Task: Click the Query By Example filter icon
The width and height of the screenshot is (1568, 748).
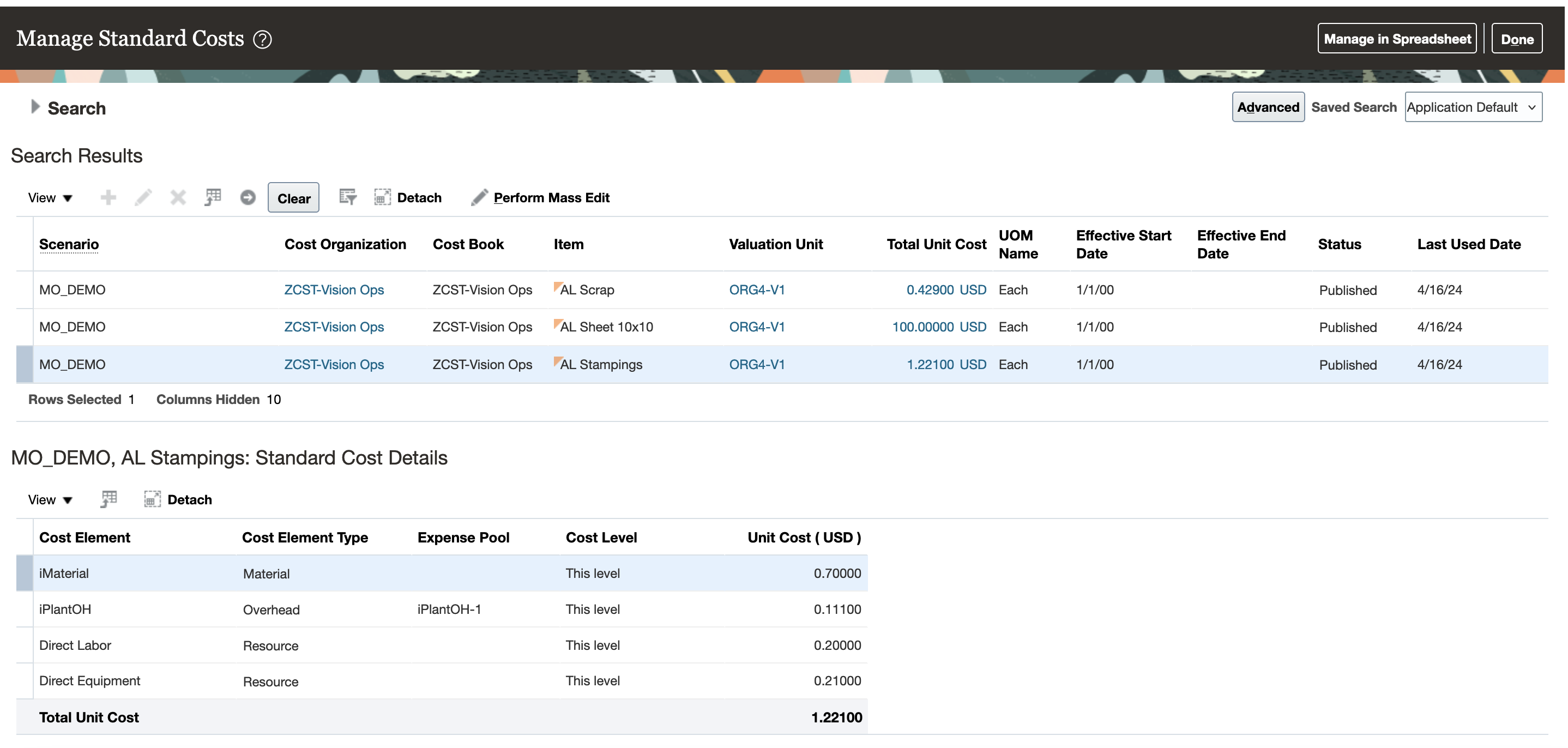Action: tap(347, 197)
